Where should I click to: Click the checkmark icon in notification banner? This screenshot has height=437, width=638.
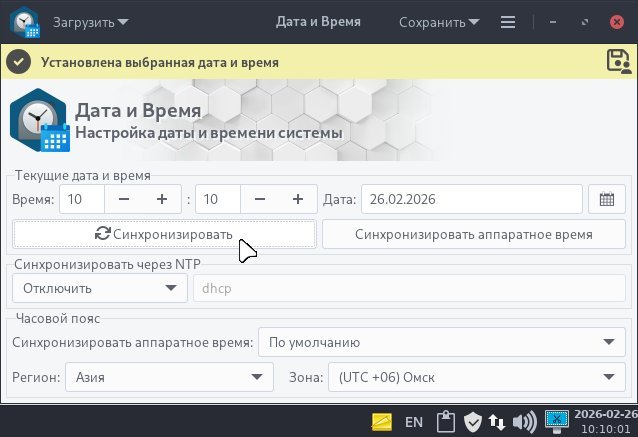point(18,62)
